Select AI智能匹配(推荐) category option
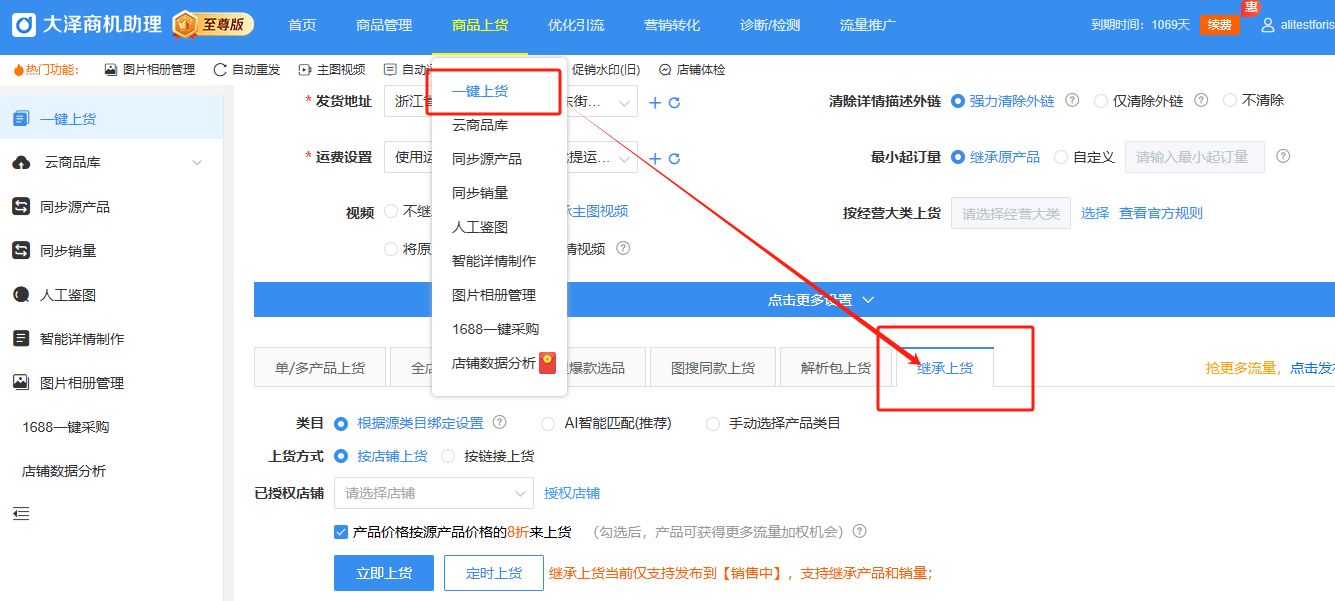This screenshot has width=1335, height=601. [548, 424]
